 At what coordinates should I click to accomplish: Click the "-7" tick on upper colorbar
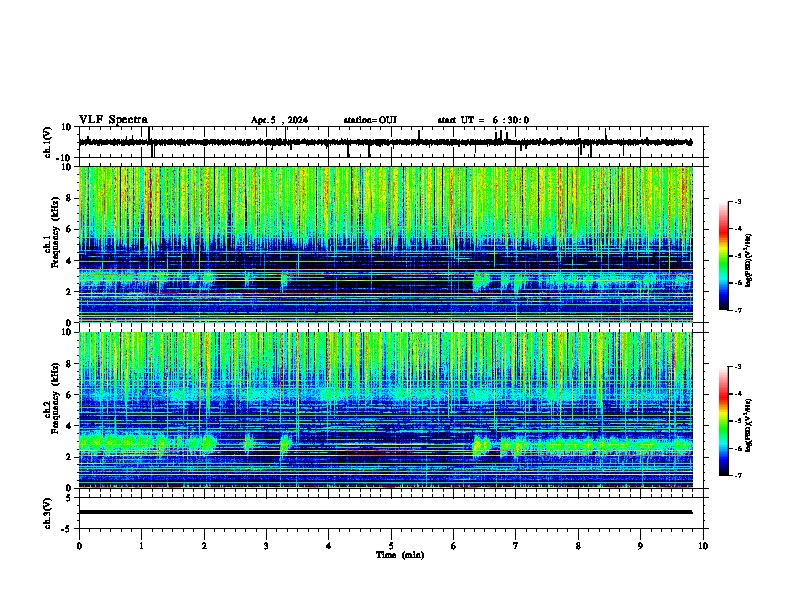738,310
